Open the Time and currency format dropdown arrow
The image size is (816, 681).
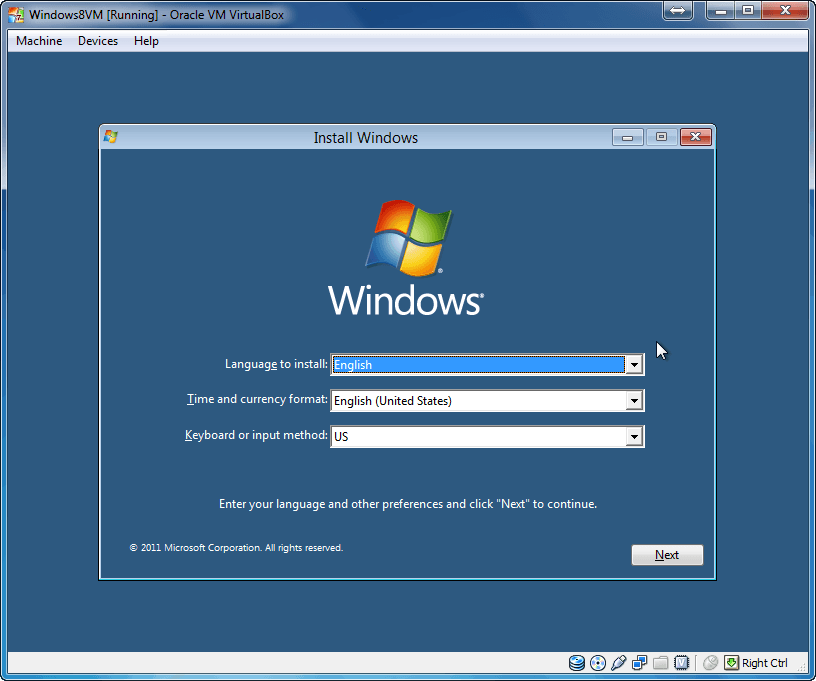(x=634, y=401)
